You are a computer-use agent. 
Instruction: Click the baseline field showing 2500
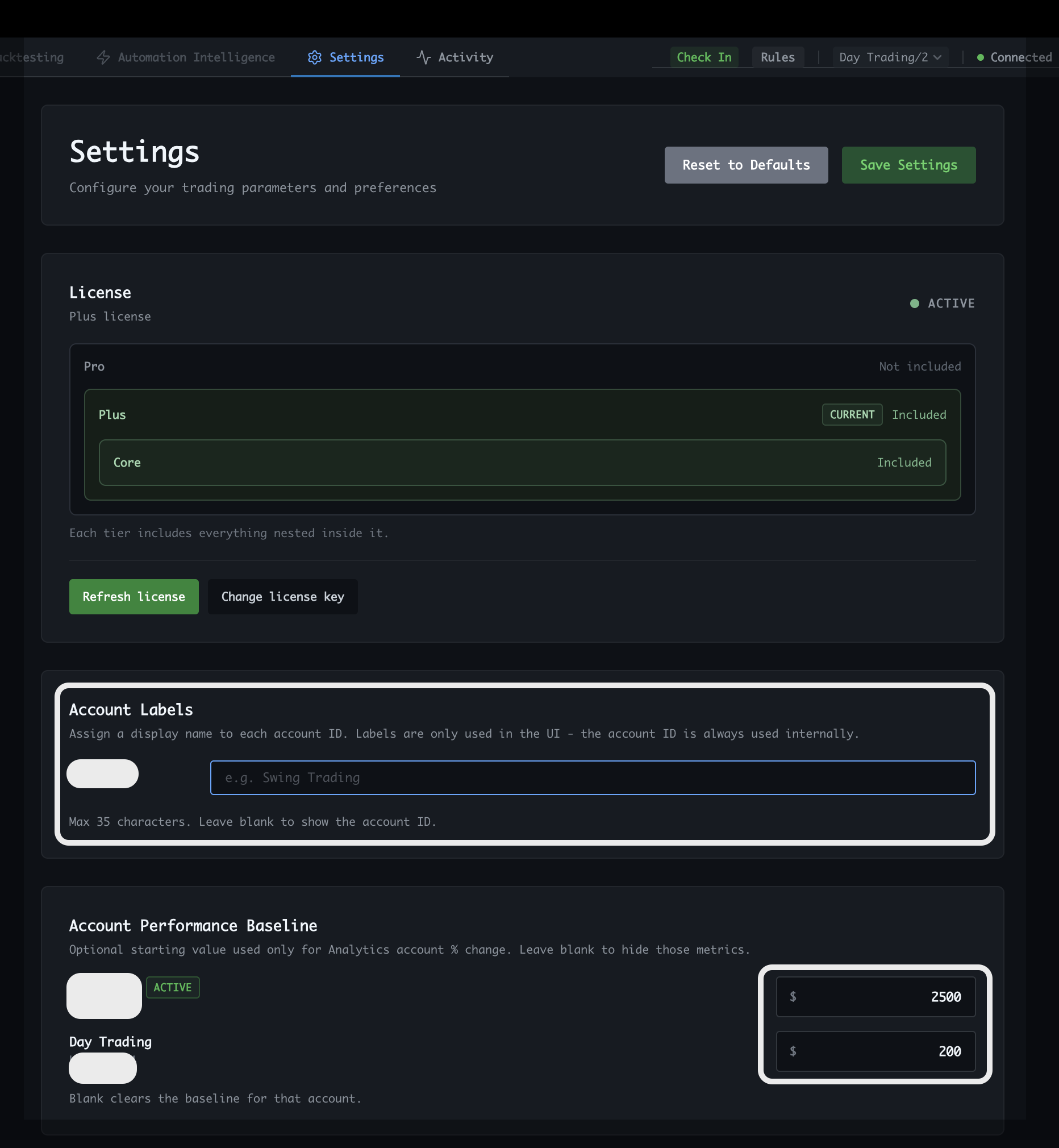pyautogui.click(x=875, y=997)
